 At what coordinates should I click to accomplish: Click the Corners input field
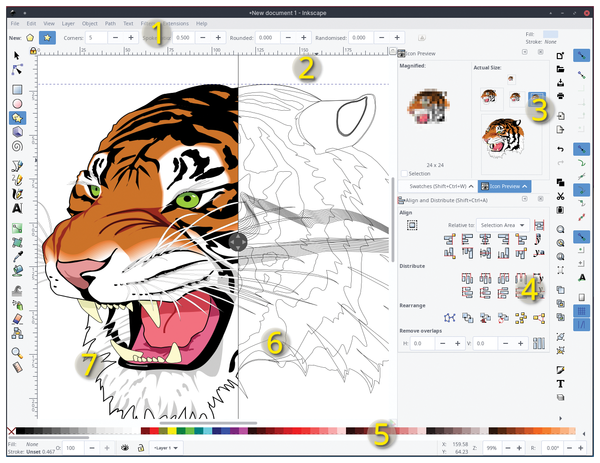(96, 37)
